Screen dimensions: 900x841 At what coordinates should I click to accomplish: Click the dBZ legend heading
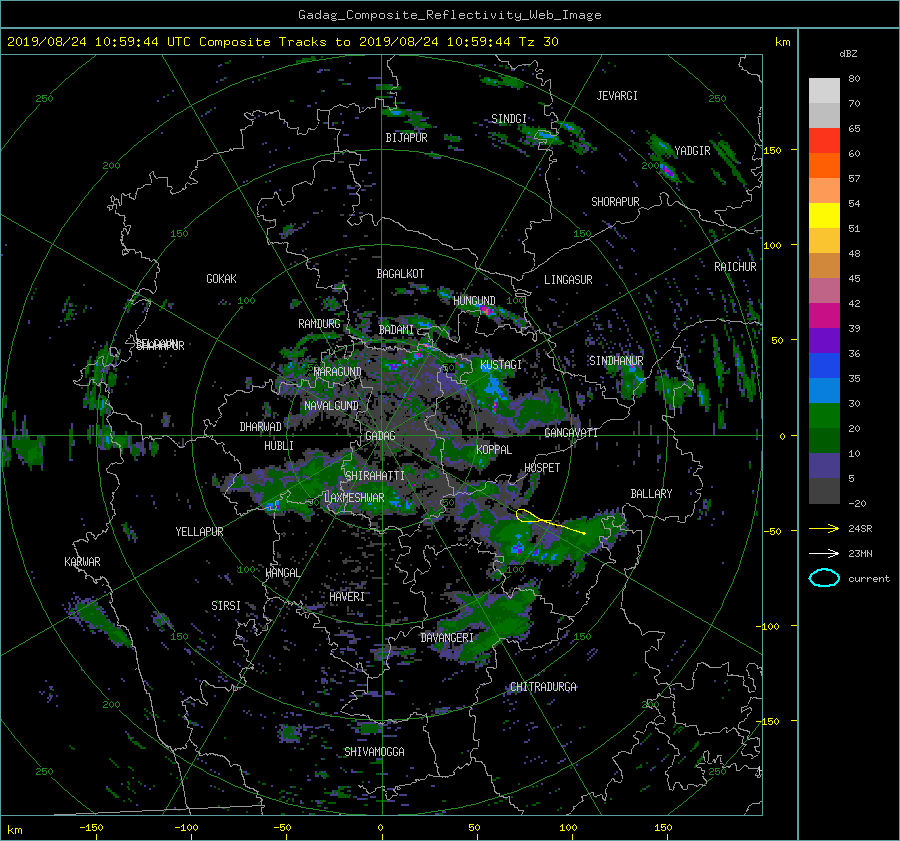(848, 54)
